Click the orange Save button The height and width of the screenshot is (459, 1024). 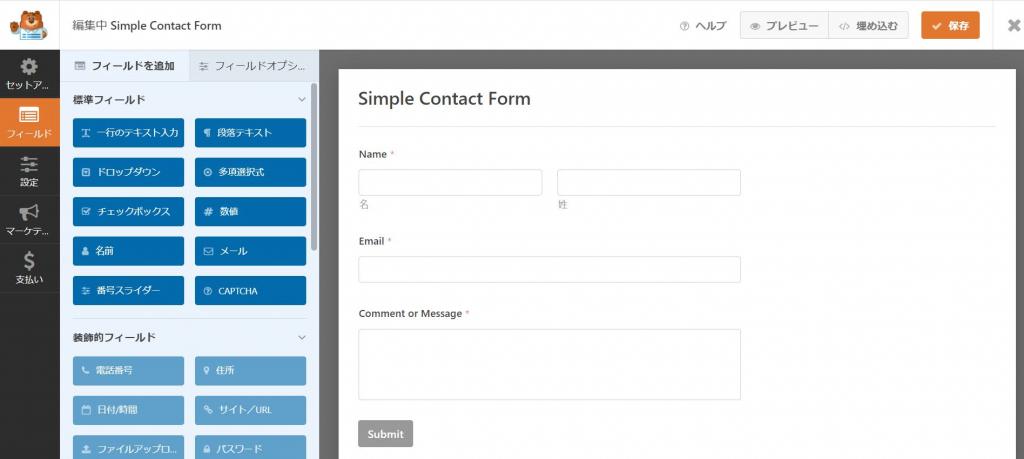950,25
